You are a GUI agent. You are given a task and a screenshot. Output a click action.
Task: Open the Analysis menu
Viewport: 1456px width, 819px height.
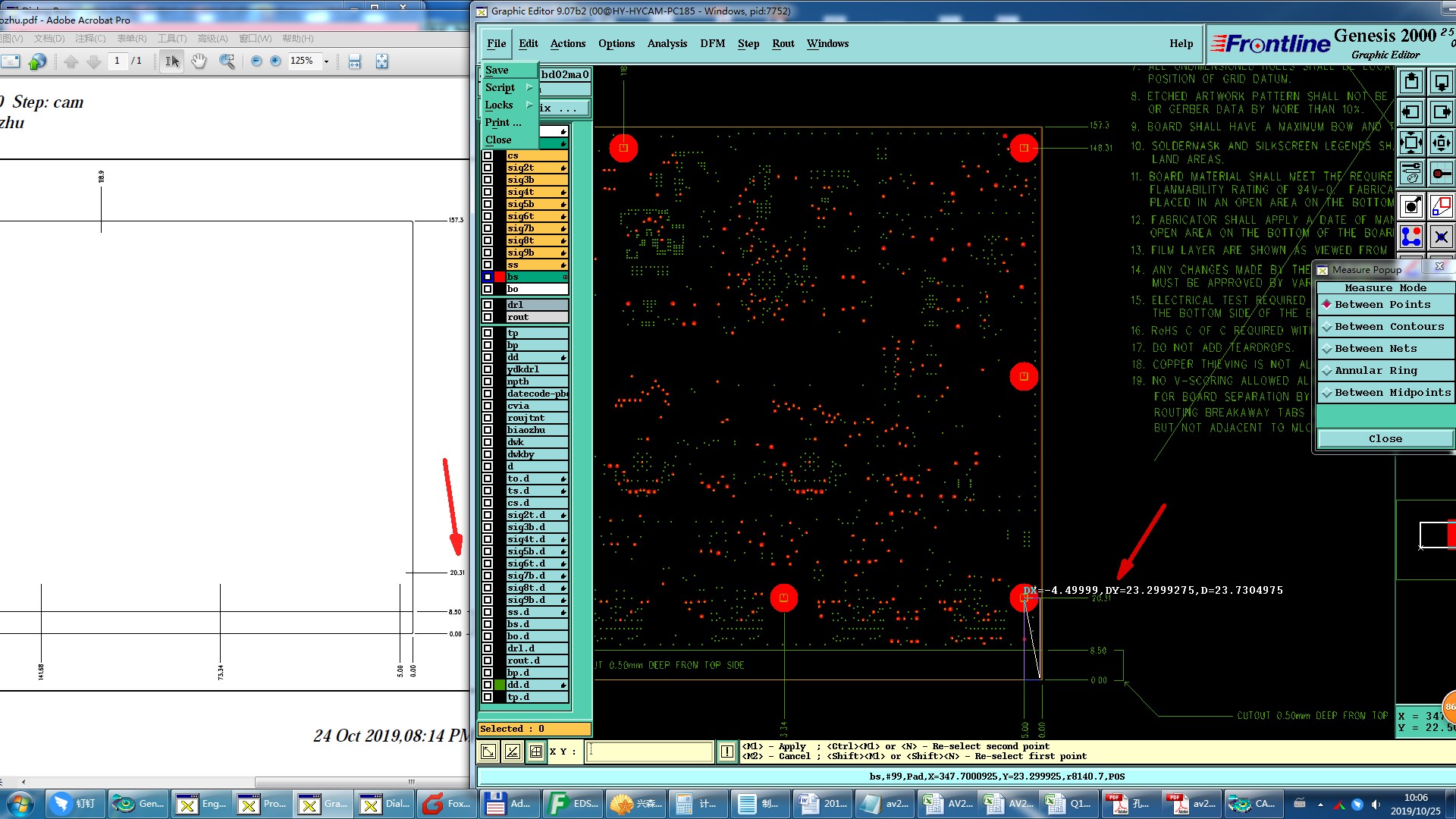click(x=667, y=43)
